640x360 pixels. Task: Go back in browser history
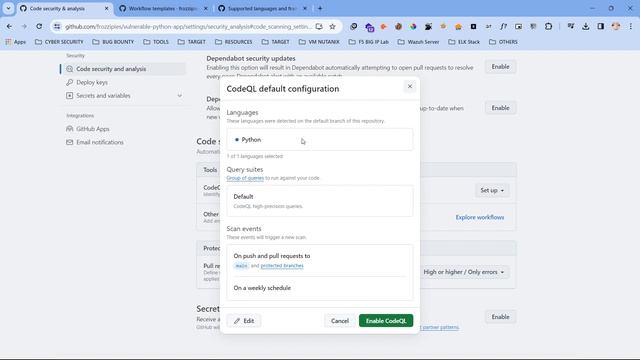[9, 27]
